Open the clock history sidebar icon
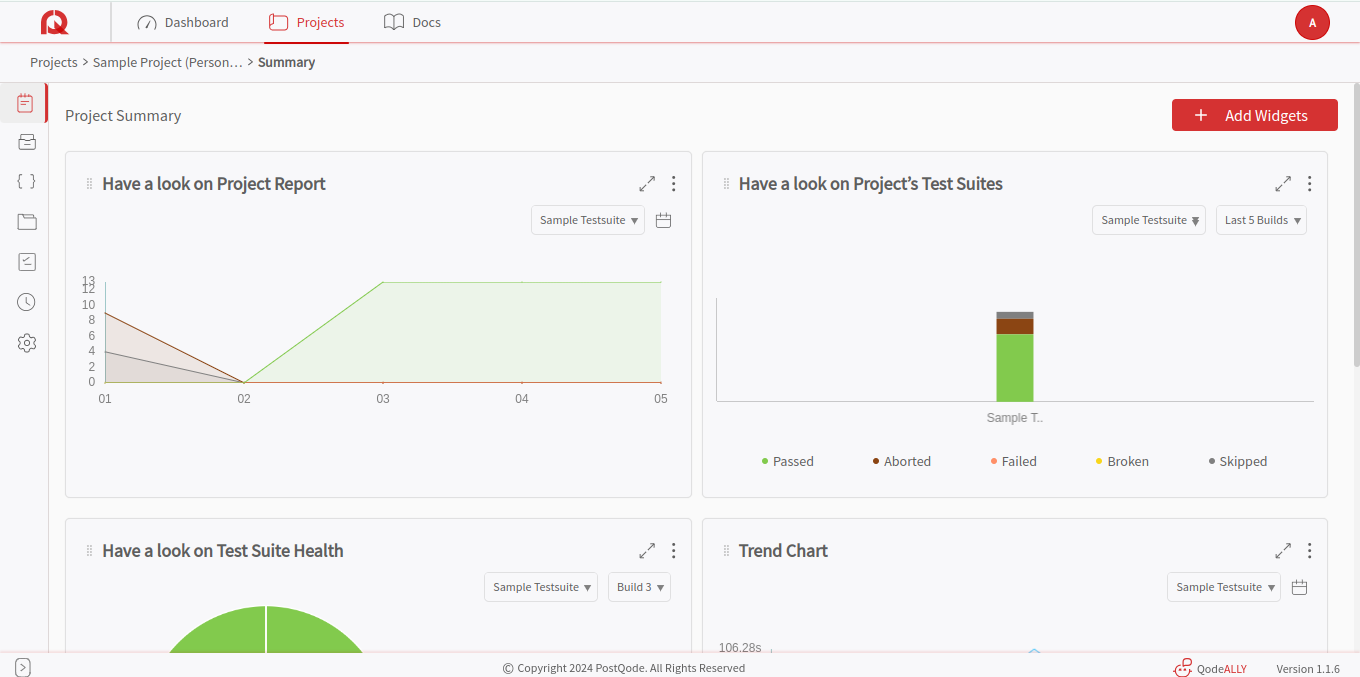 pyautogui.click(x=27, y=302)
